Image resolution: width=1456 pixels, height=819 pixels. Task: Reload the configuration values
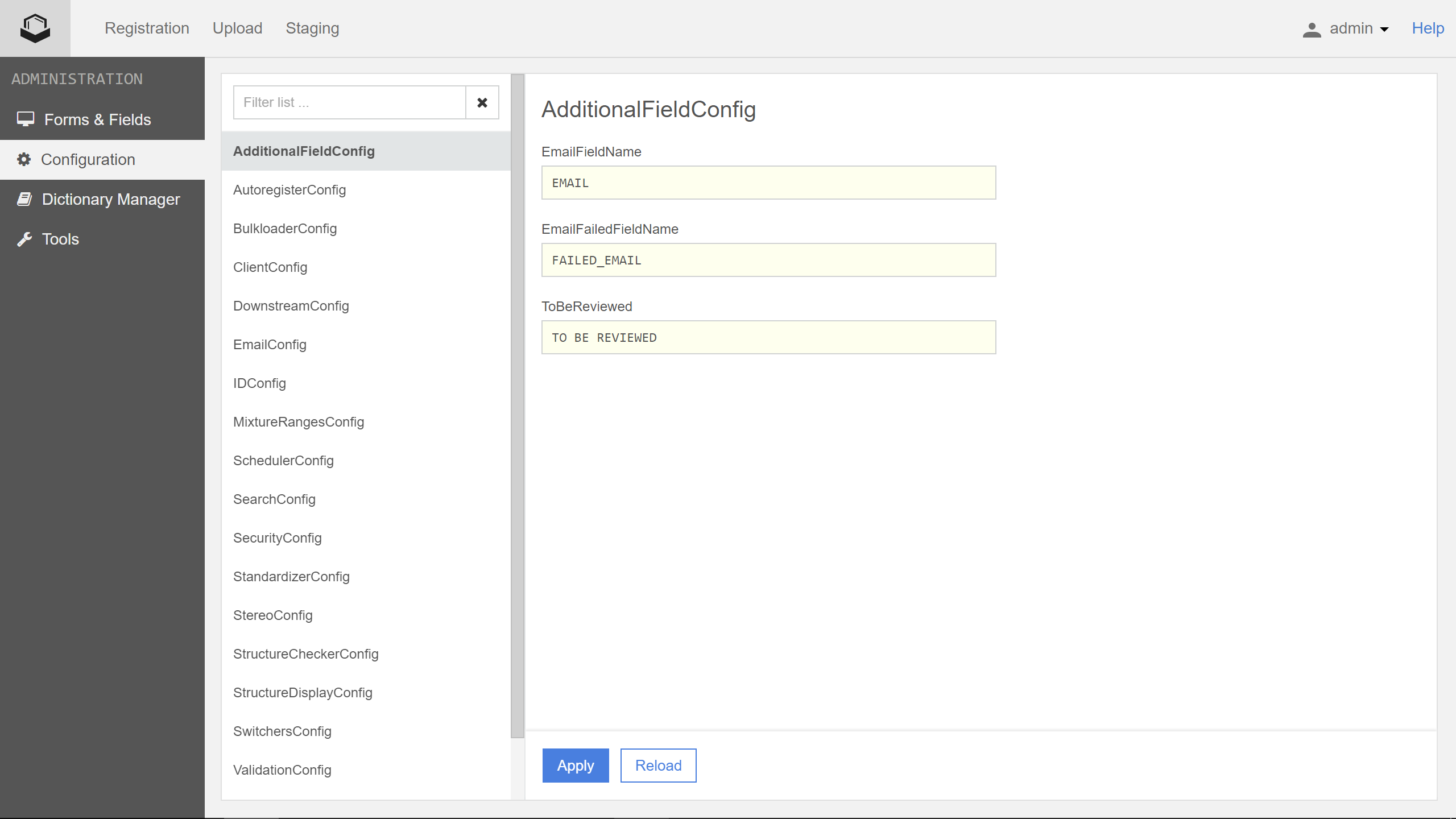click(657, 765)
